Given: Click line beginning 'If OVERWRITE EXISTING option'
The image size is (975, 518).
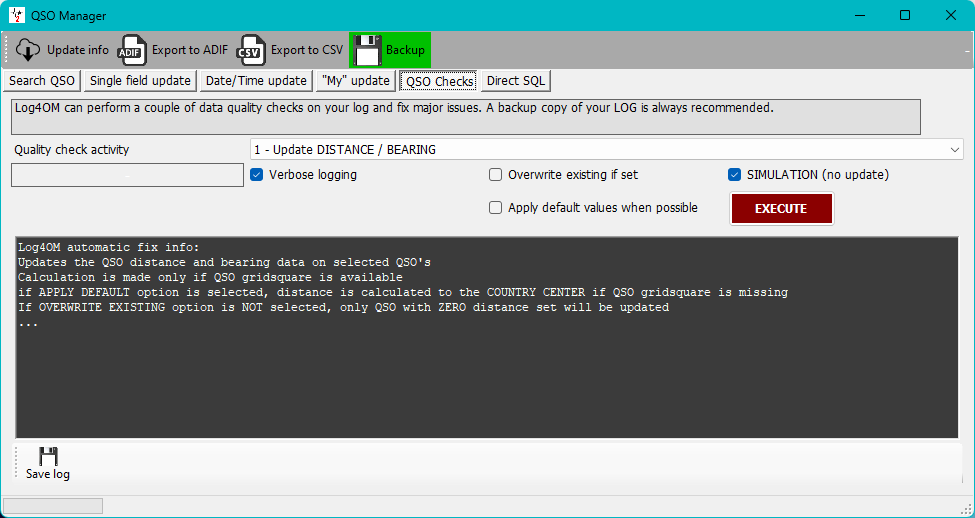Looking at the screenshot, I should coord(343,307).
